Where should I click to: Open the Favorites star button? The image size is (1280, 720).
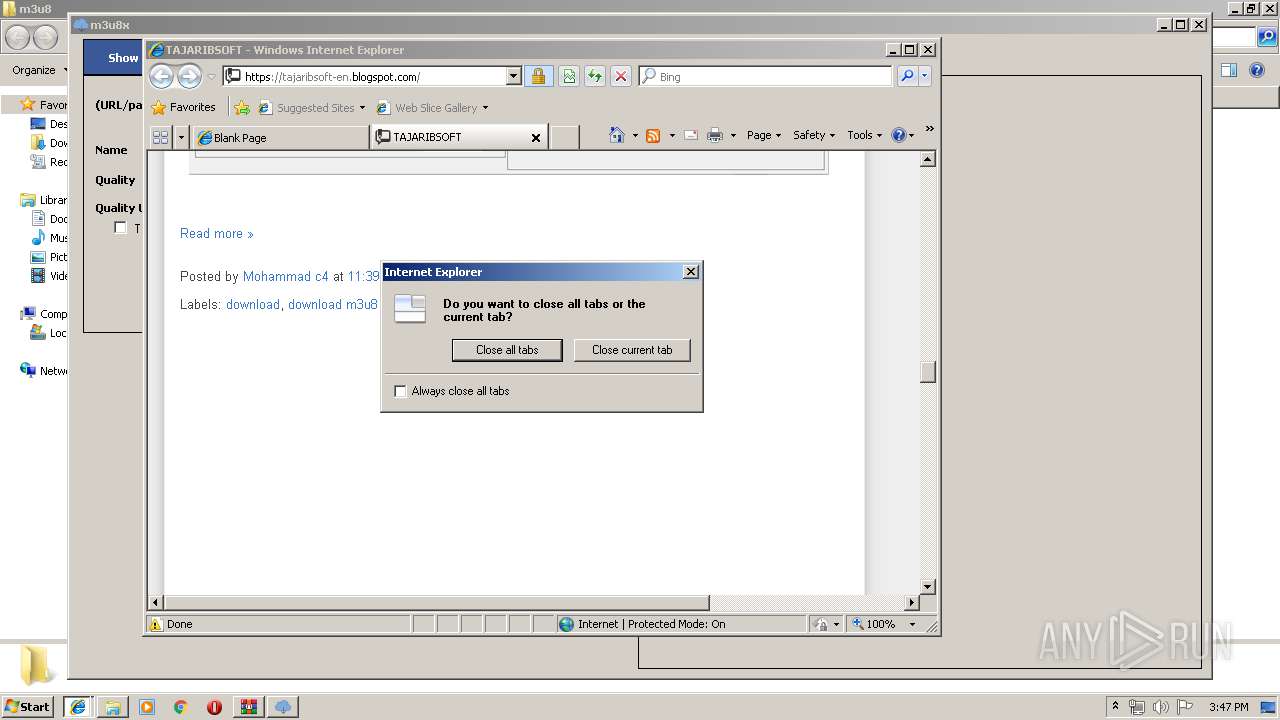pyautogui.click(x=184, y=107)
